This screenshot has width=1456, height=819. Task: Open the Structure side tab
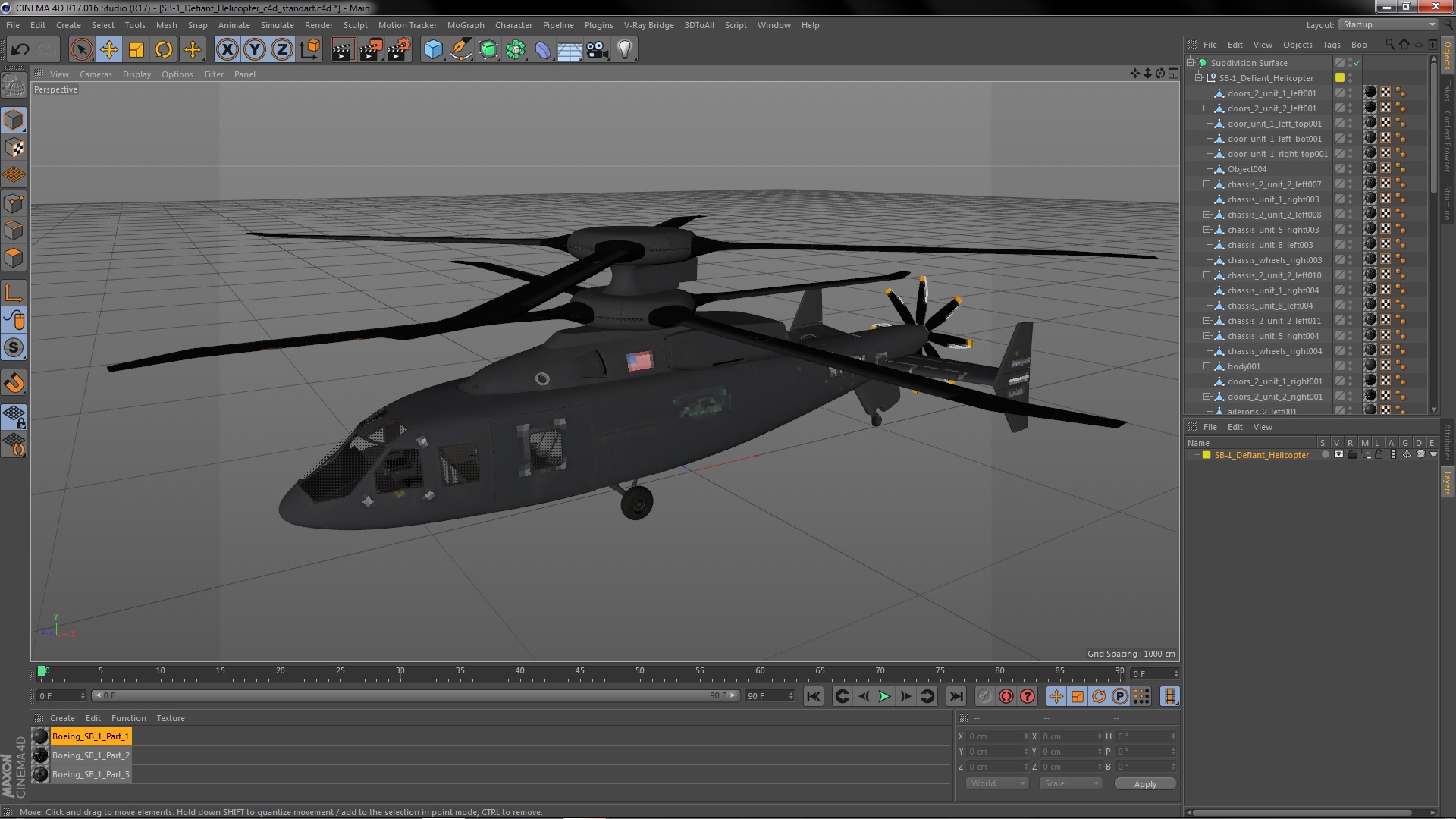pyautogui.click(x=1447, y=202)
